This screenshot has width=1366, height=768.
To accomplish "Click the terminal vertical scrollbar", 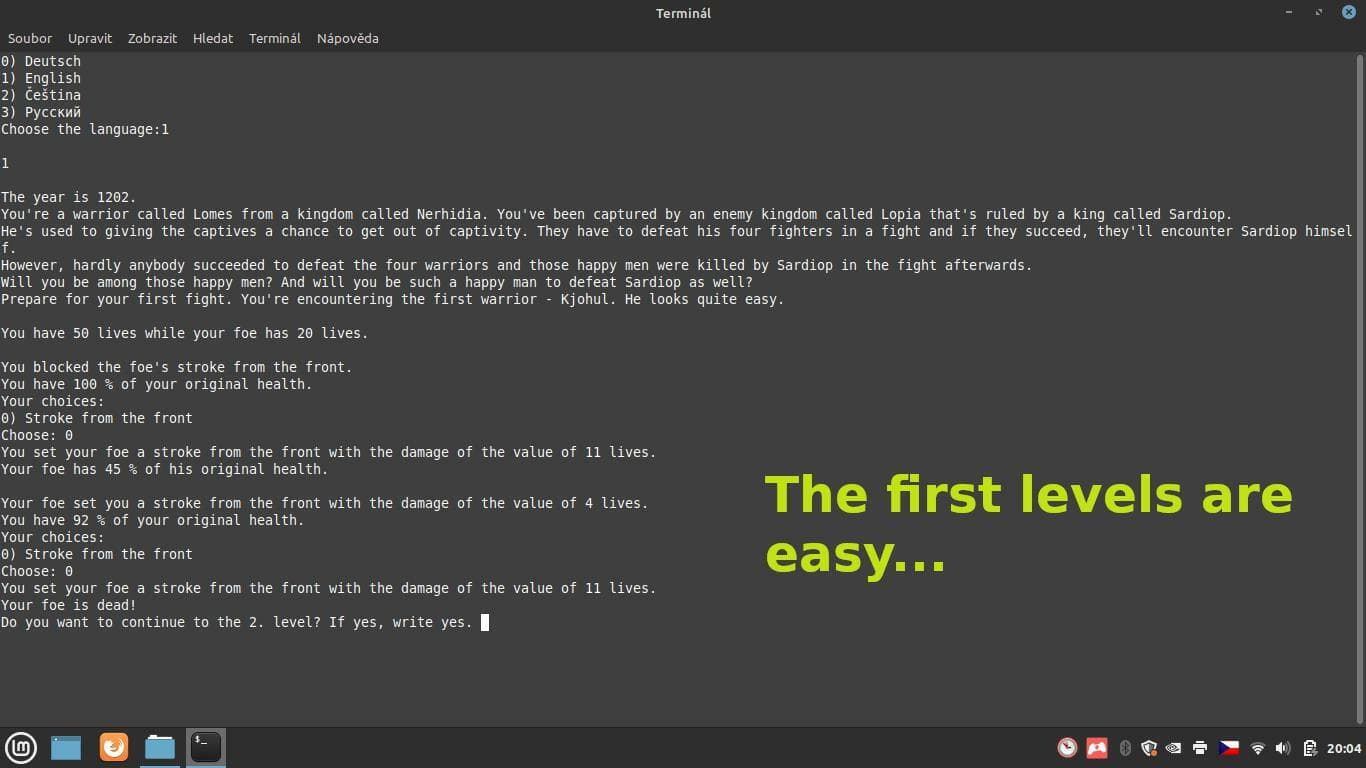I will click(x=1360, y=388).
